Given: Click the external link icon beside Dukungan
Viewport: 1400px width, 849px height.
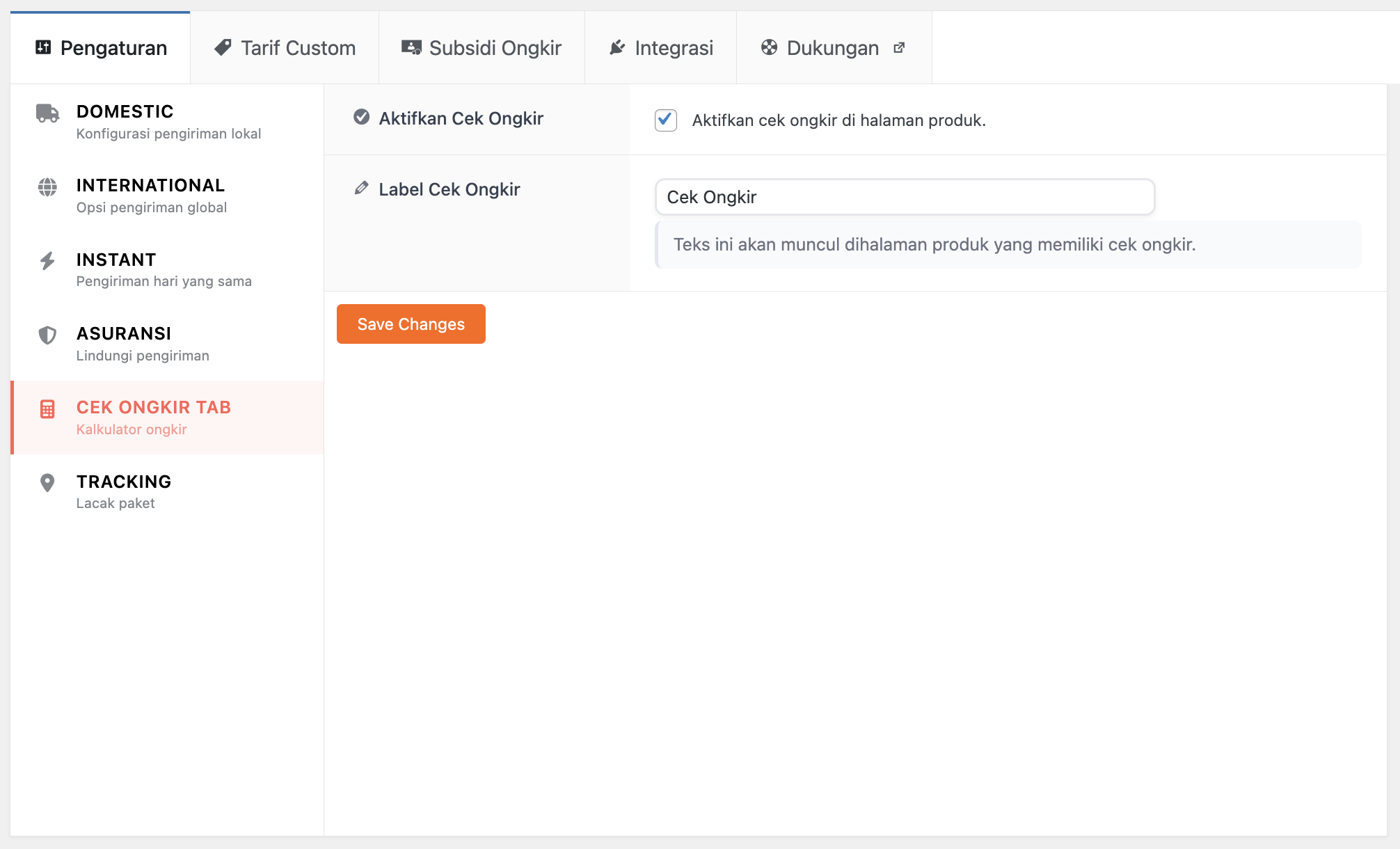Looking at the screenshot, I should click(x=899, y=47).
